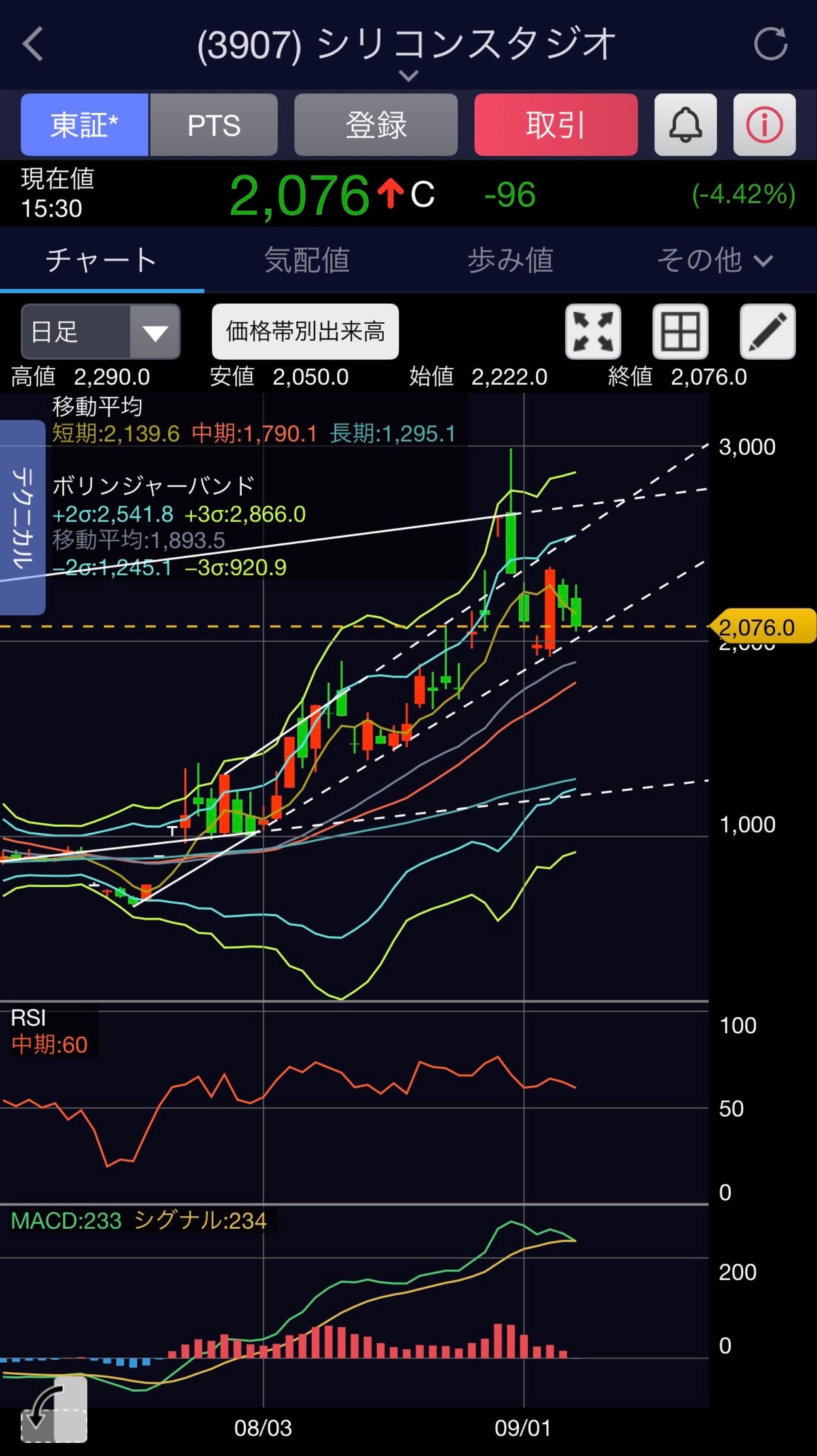Viewport: 817px width, 1456px height.
Task: Tap the +3σ:2,866.0 band value
Action: [x=245, y=514]
